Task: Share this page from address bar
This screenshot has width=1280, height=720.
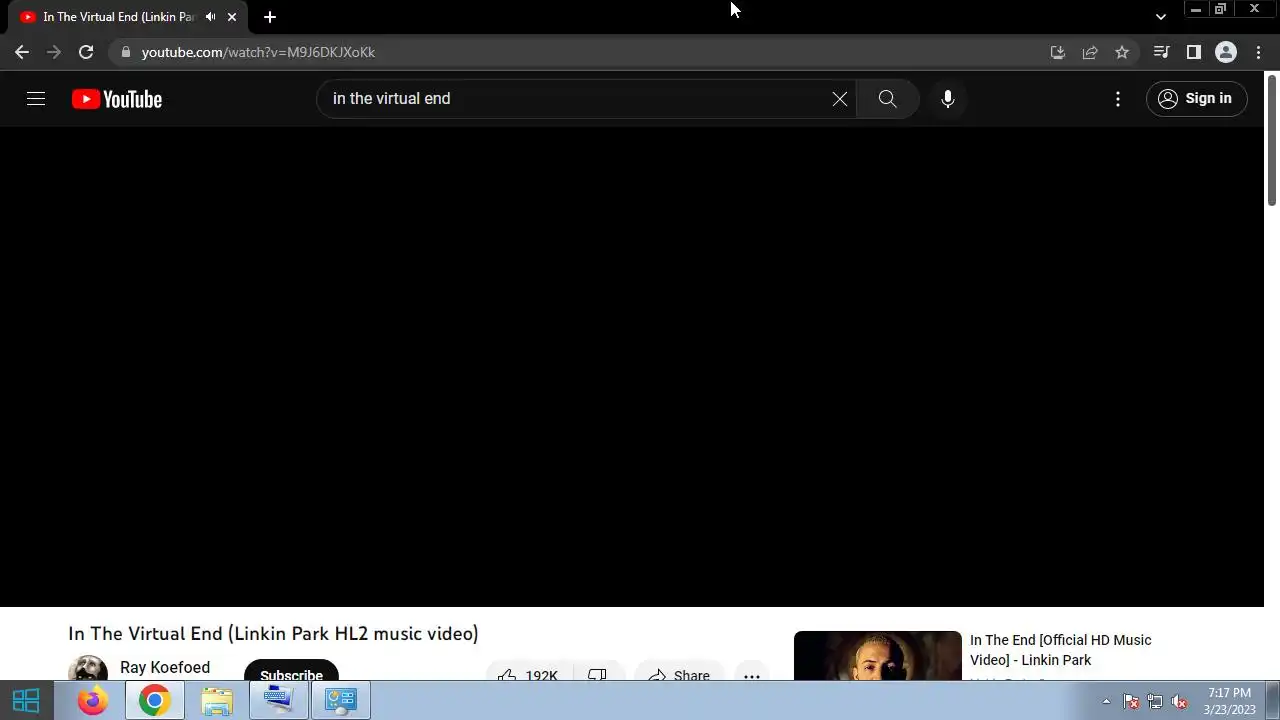Action: coord(1090,52)
